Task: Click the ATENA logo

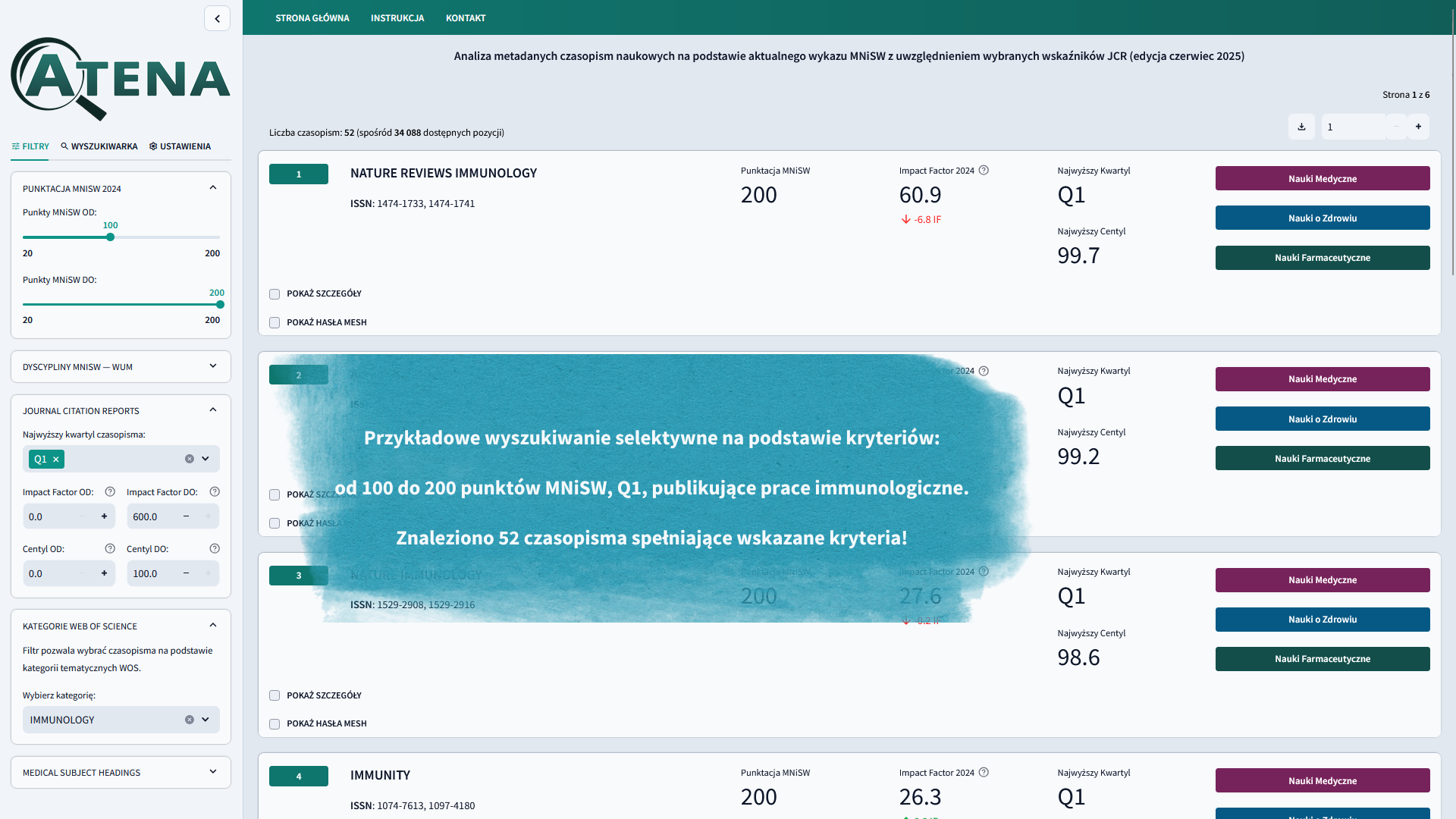Action: 121,79
